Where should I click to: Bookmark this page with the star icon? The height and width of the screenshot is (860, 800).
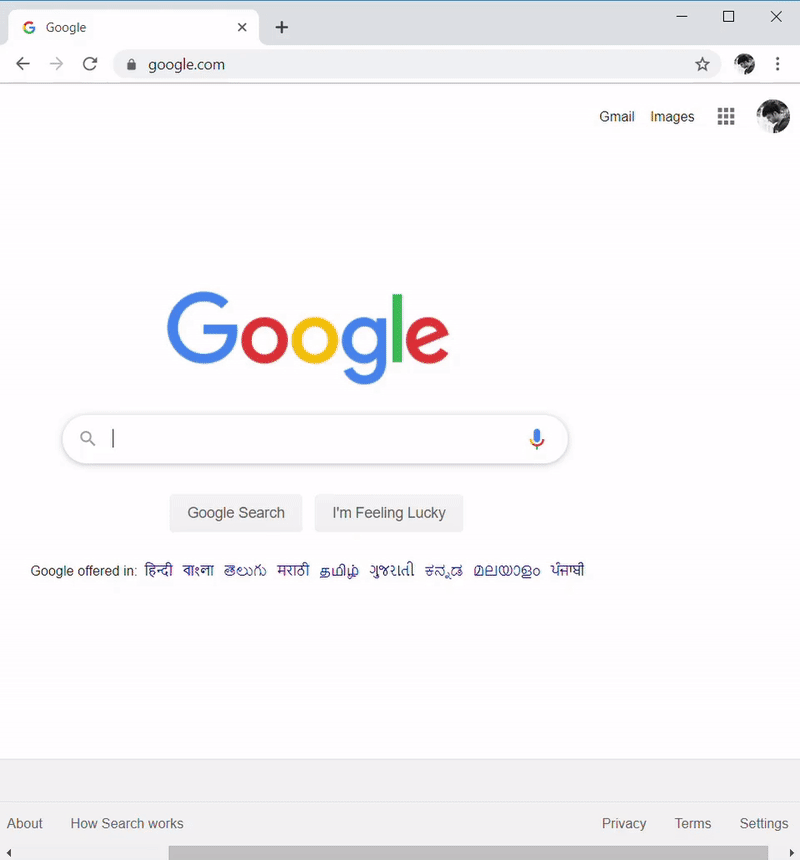[x=702, y=64]
